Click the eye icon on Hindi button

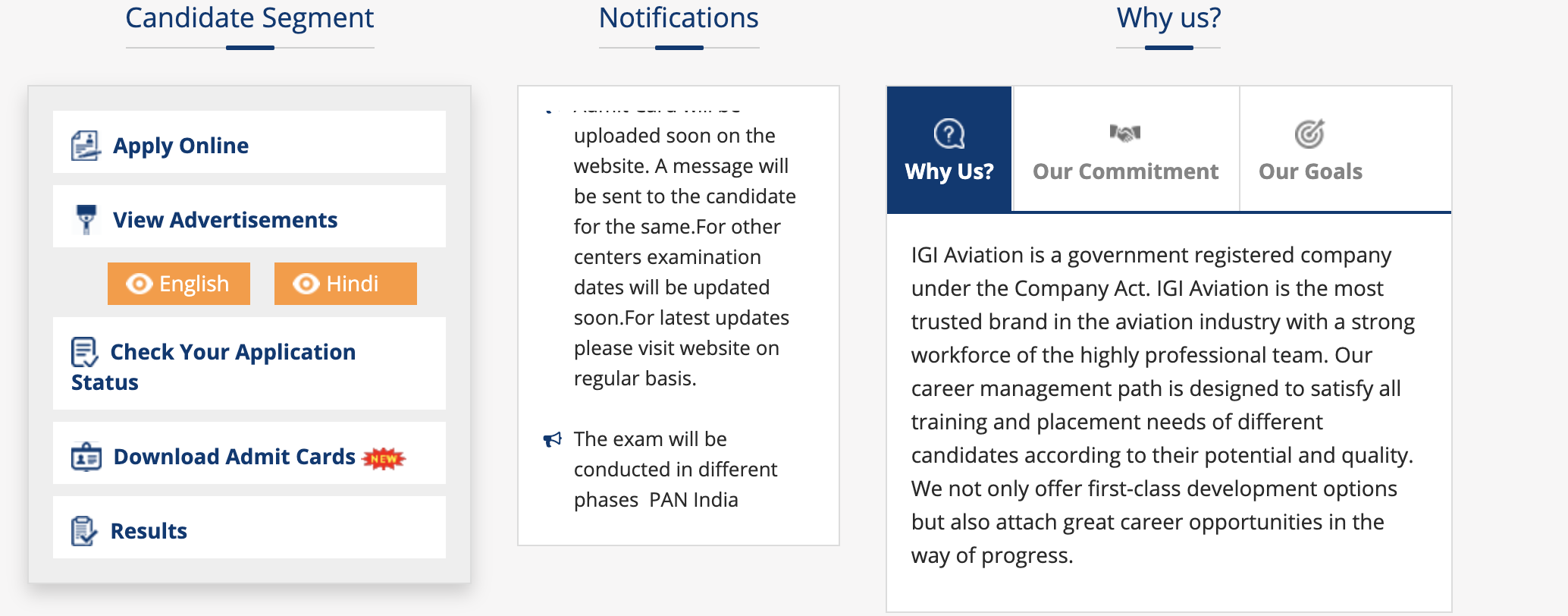(306, 284)
